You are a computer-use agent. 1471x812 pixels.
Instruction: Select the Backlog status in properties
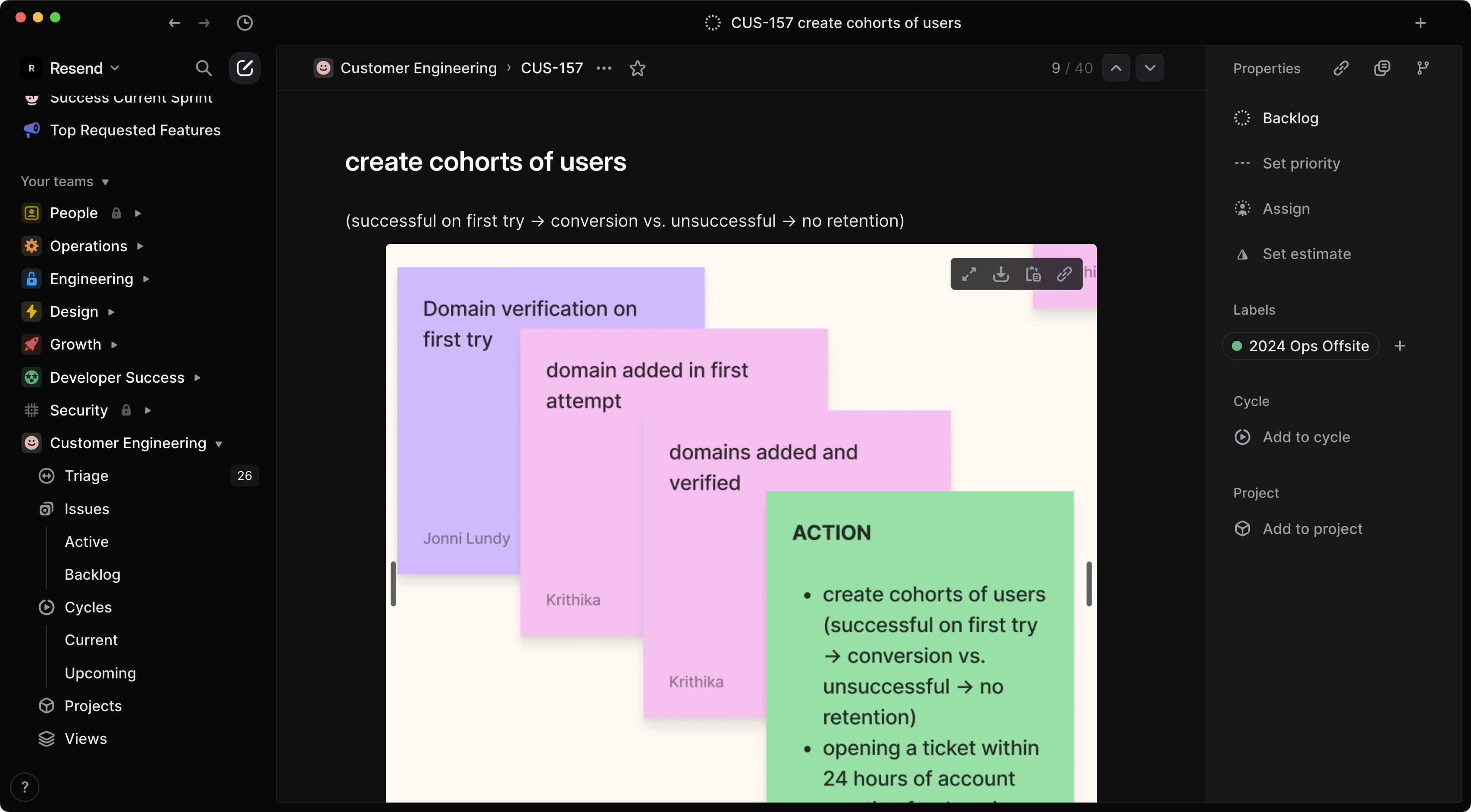click(x=1289, y=117)
